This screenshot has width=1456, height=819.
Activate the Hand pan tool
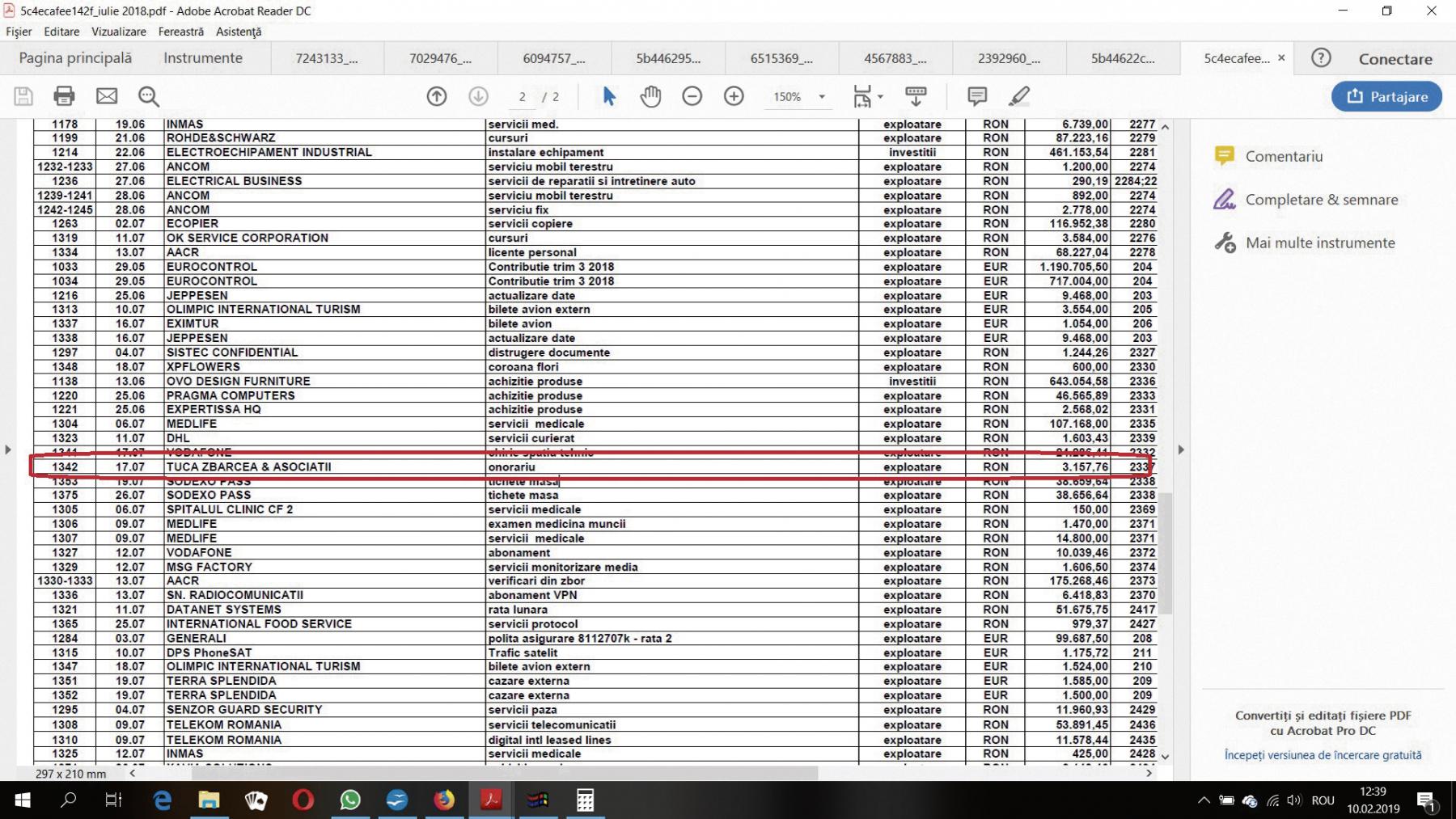coord(651,96)
